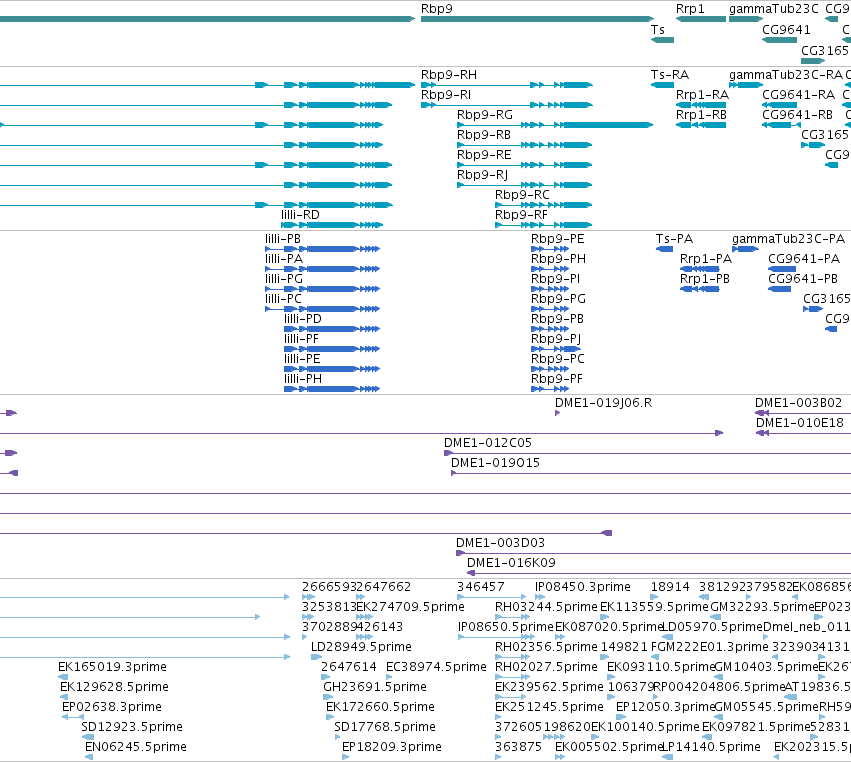Select the Rbp9-PH protein label

(x=558, y=259)
